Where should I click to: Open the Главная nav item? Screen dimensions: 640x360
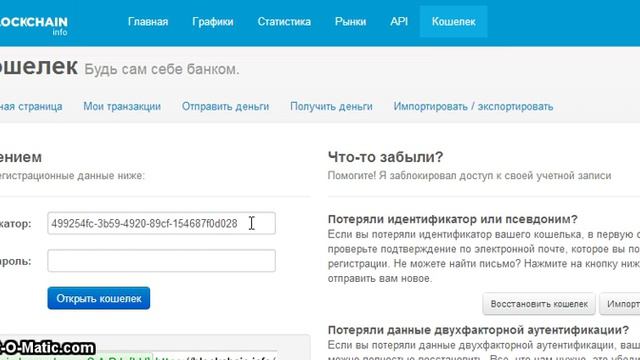pyautogui.click(x=148, y=22)
